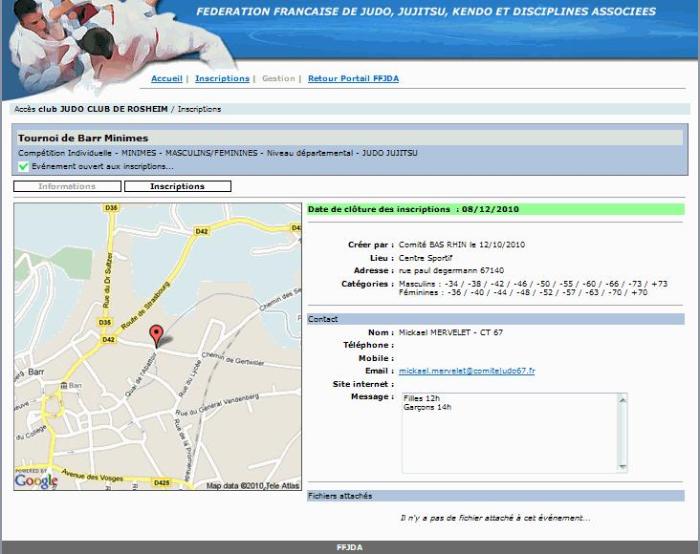Click the green checkmark icon for open event
Viewport: 700px width, 554px height.
tap(23, 166)
